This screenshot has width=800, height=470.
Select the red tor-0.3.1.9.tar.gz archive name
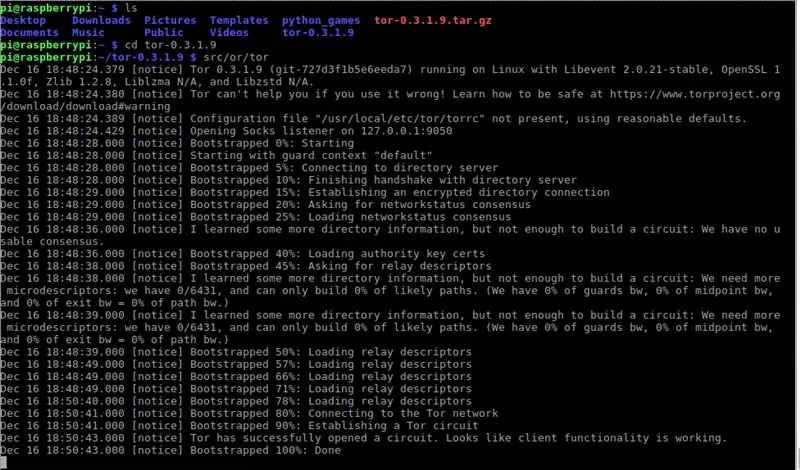coord(433,21)
